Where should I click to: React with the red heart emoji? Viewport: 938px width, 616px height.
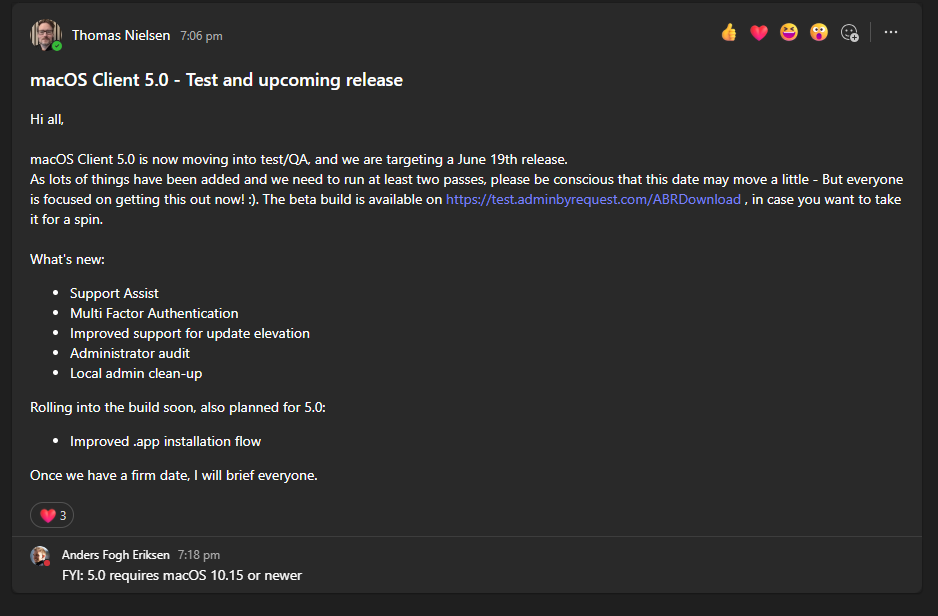coord(759,33)
